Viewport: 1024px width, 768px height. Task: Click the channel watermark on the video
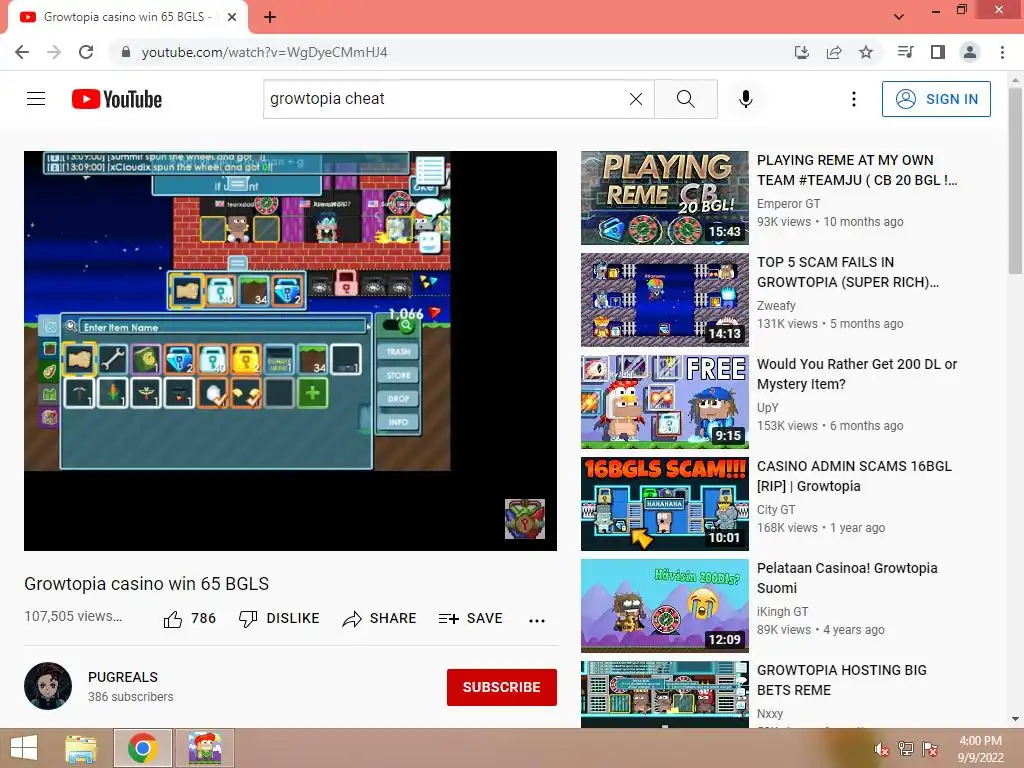524,519
